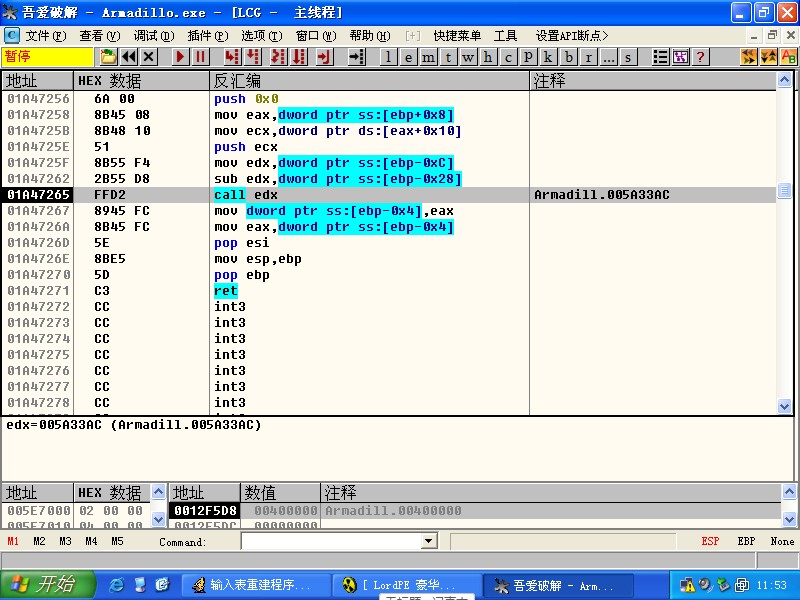Click the 反汇编 column header

point(369,81)
